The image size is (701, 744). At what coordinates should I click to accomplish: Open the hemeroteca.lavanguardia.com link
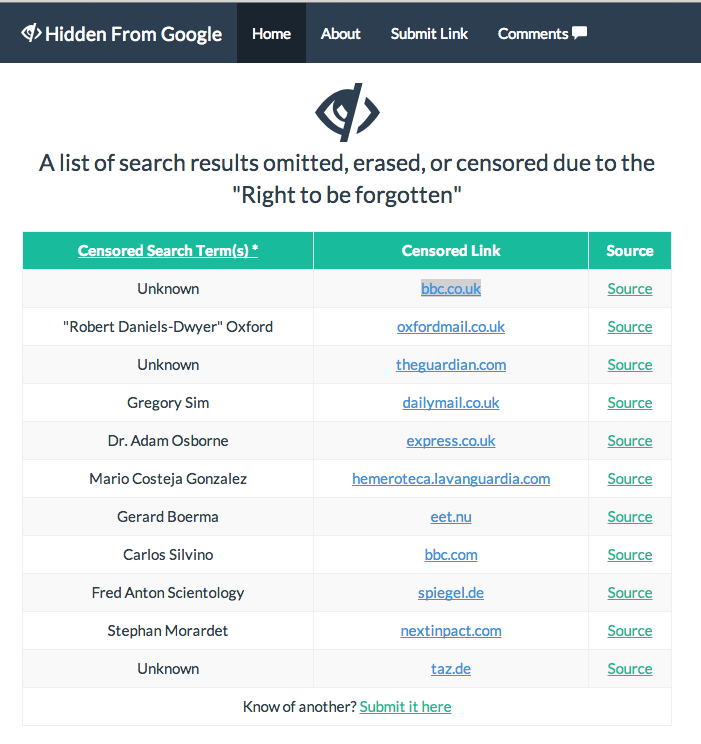(451, 479)
